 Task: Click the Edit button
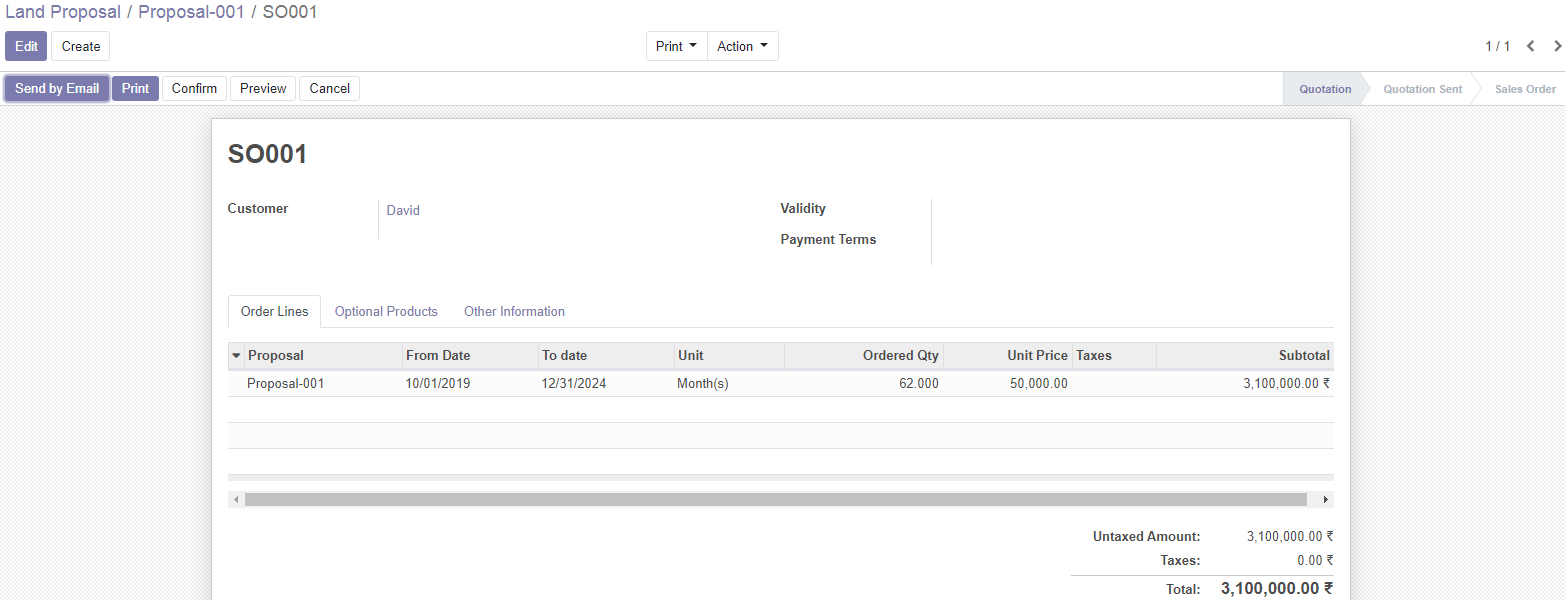click(x=26, y=46)
